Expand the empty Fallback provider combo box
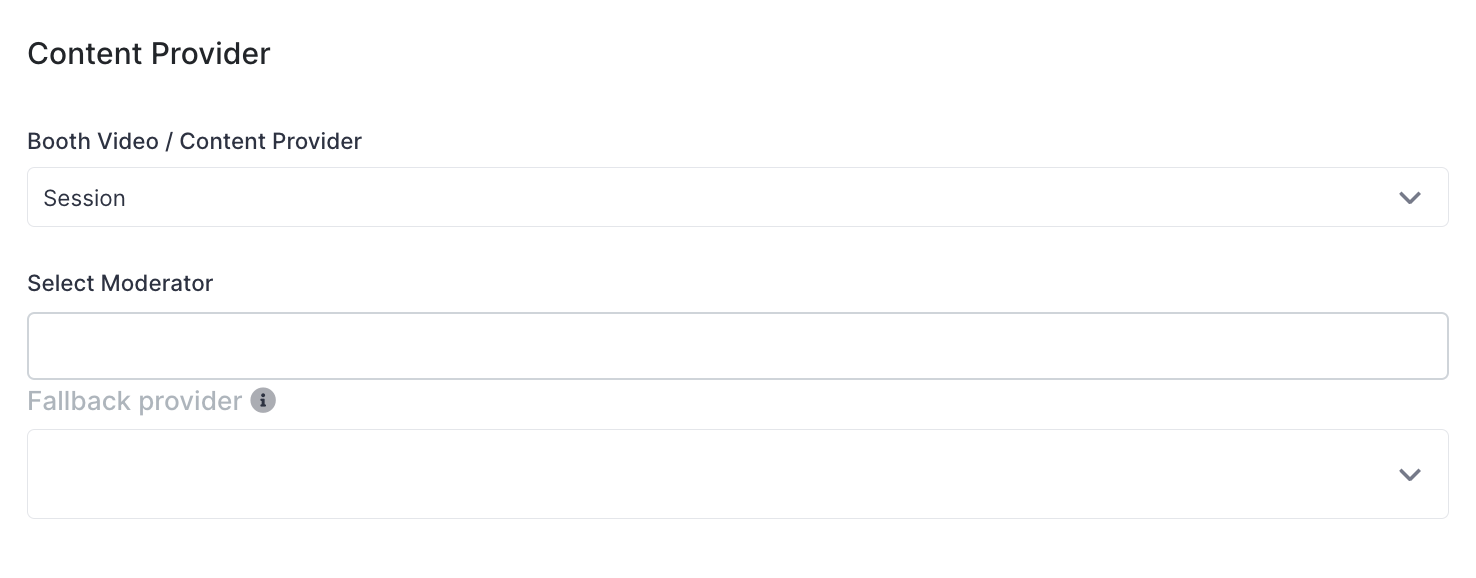 (x=738, y=474)
